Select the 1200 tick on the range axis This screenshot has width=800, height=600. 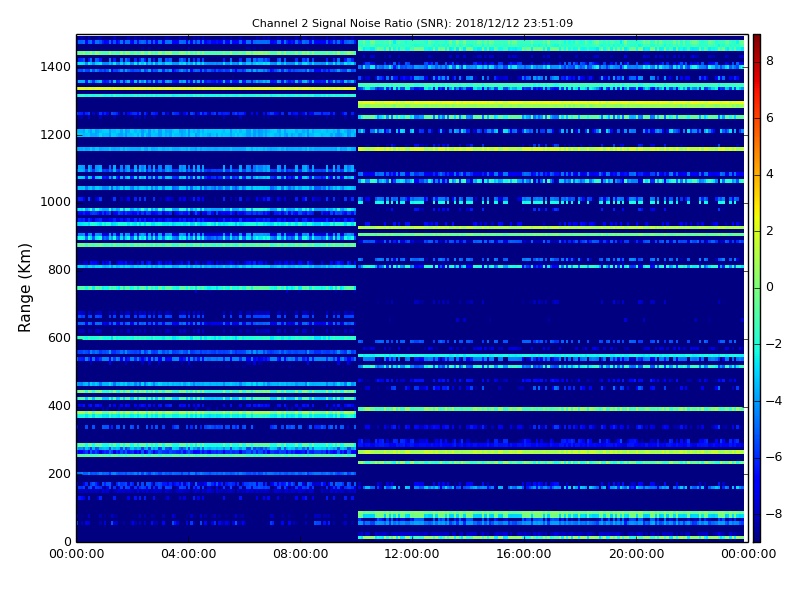[x=55, y=135]
